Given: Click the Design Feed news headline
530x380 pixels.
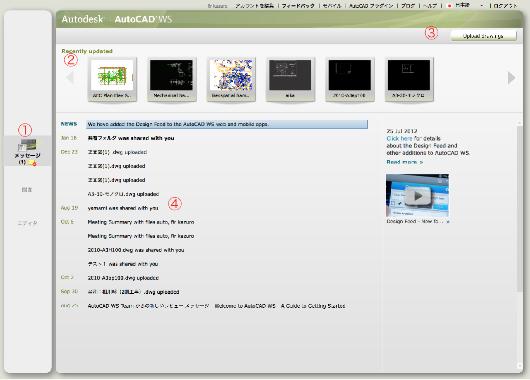Looking at the screenshot, I should tap(227, 124).
